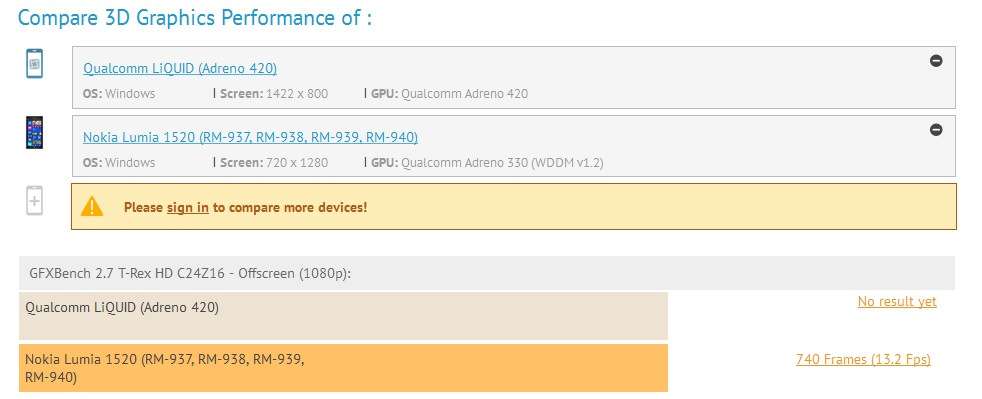Click the 'Please sign in to compare' banner
The image size is (982, 399).
(514, 207)
